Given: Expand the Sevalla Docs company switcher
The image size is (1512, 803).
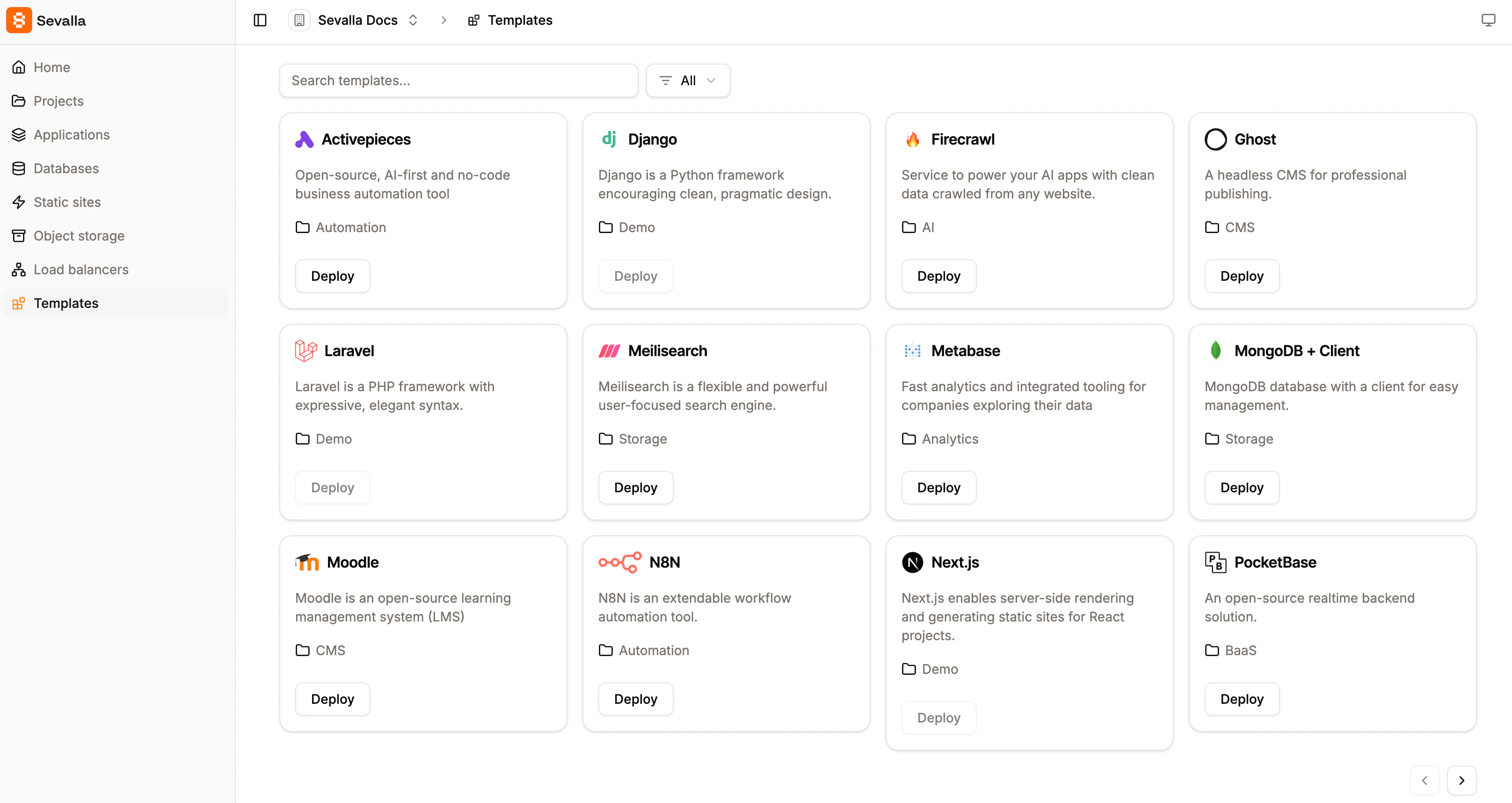Looking at the screenshot, I should pos(413,21).
